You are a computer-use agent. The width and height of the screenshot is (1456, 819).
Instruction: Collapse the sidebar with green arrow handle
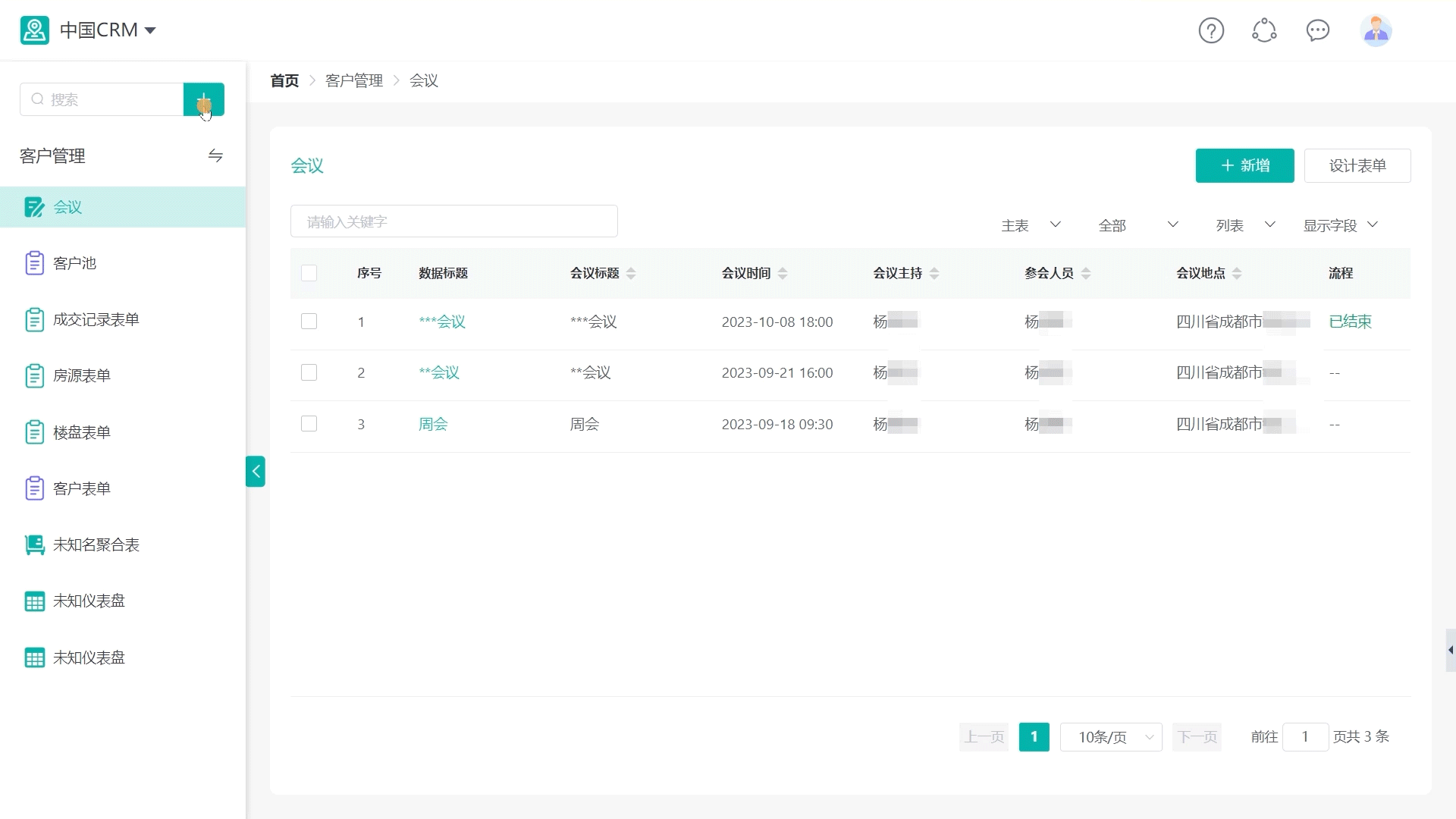tap(256, 472)
